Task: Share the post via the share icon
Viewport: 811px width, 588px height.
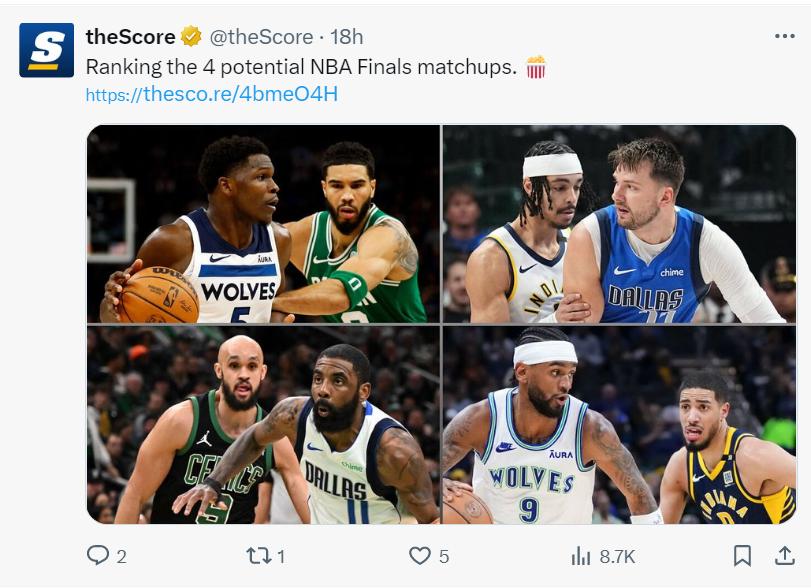Action: pos(785,555)
